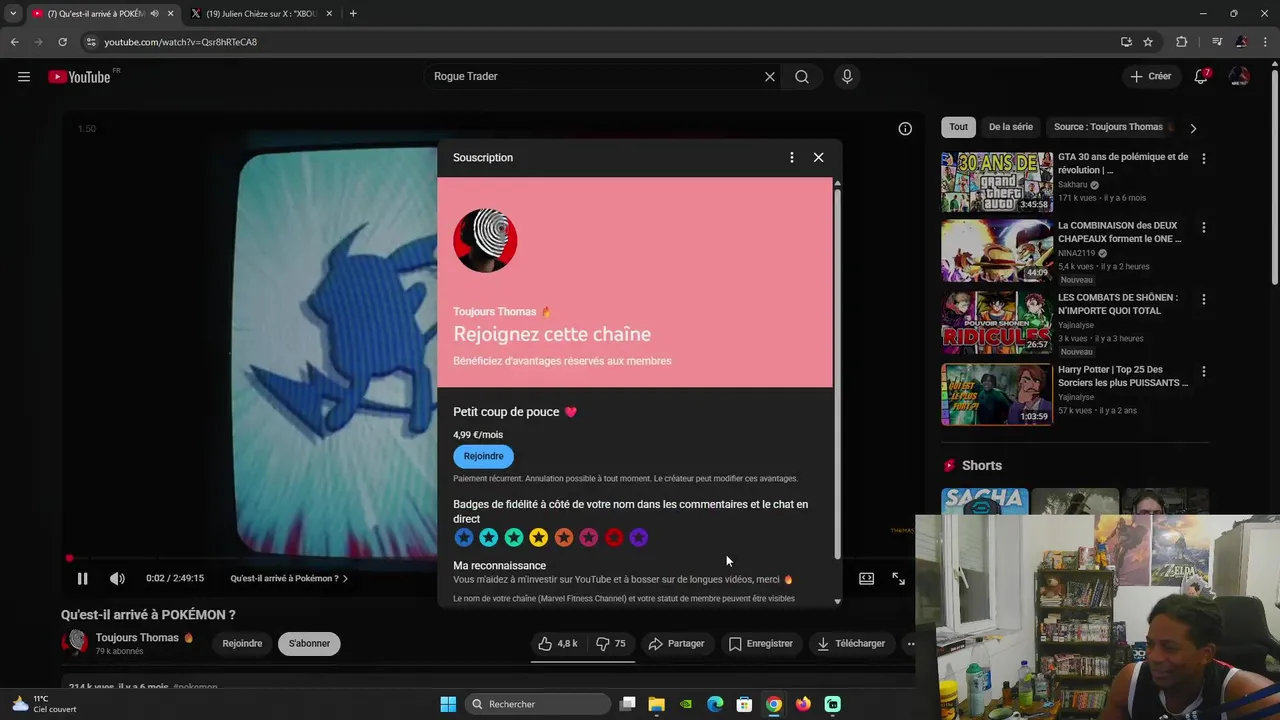Click the blue Rejoindre button in dialog

coord(483,456)
